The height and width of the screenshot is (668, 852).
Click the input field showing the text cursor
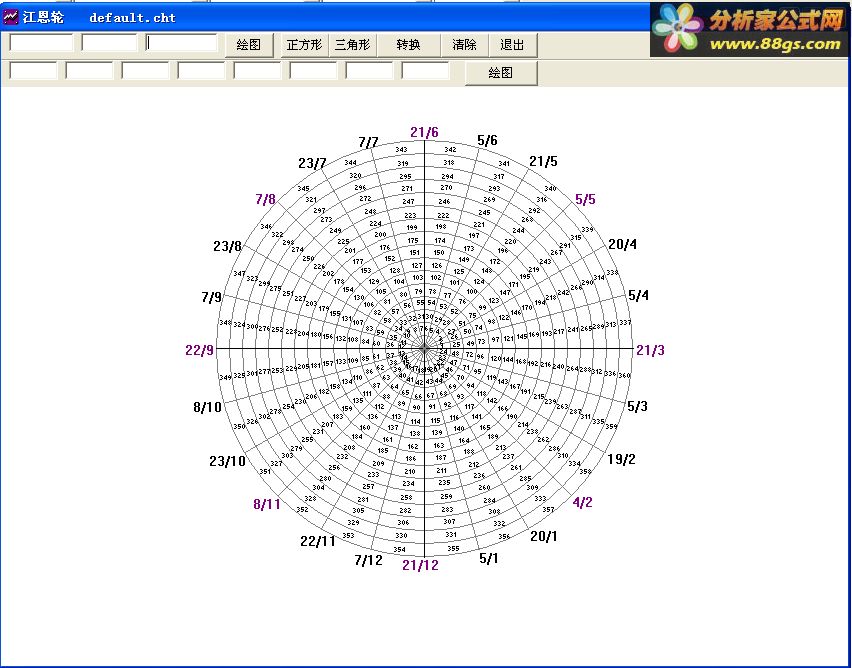coord(181,42)
